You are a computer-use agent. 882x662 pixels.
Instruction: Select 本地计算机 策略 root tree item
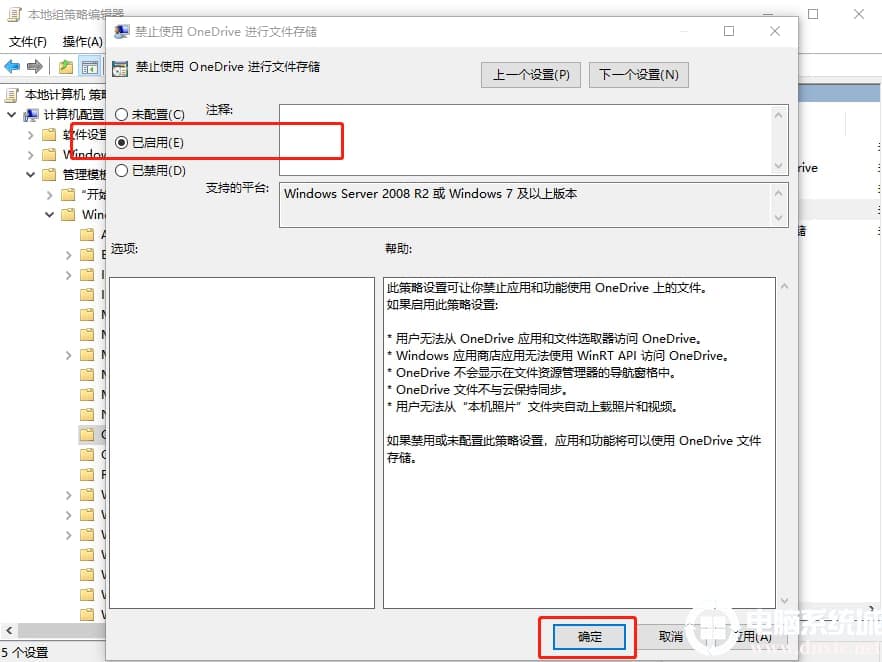point(65,94)
